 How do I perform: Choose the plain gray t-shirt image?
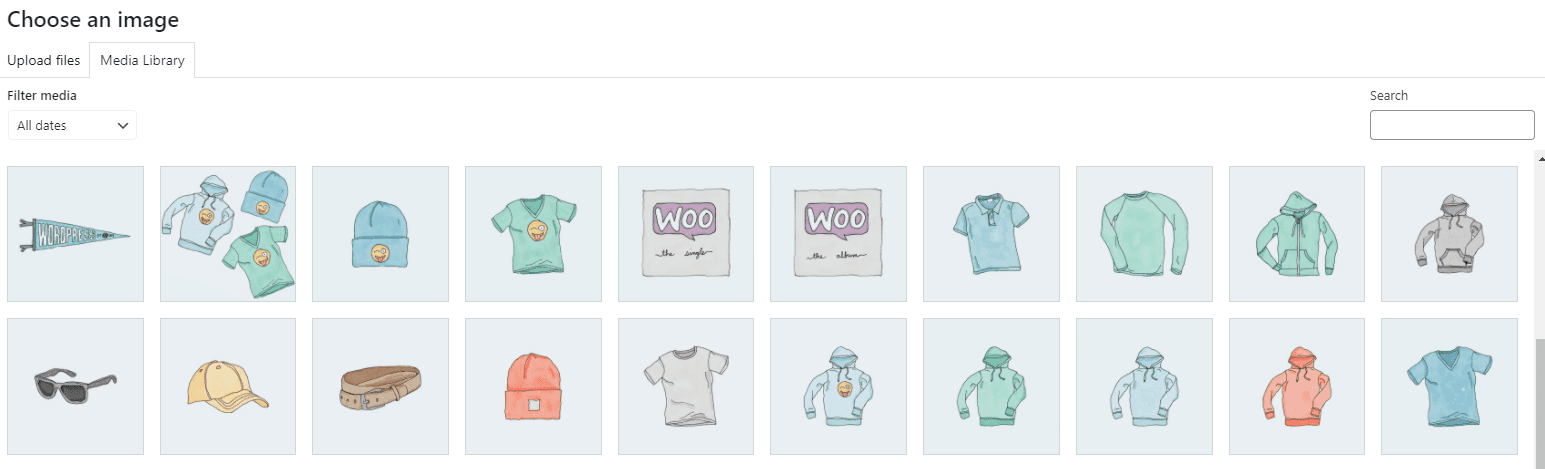coord(686,386)
